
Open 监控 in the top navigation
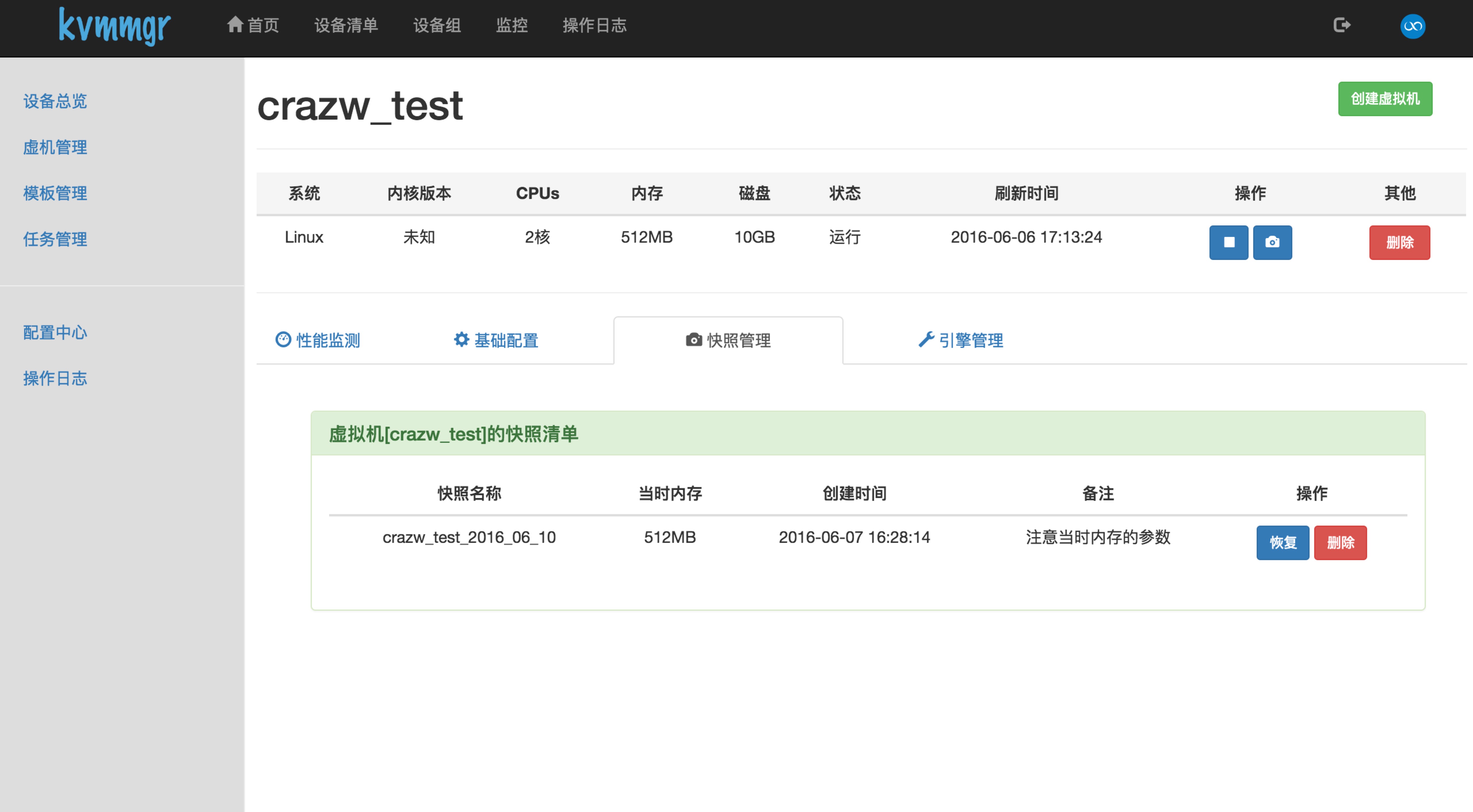511,25
